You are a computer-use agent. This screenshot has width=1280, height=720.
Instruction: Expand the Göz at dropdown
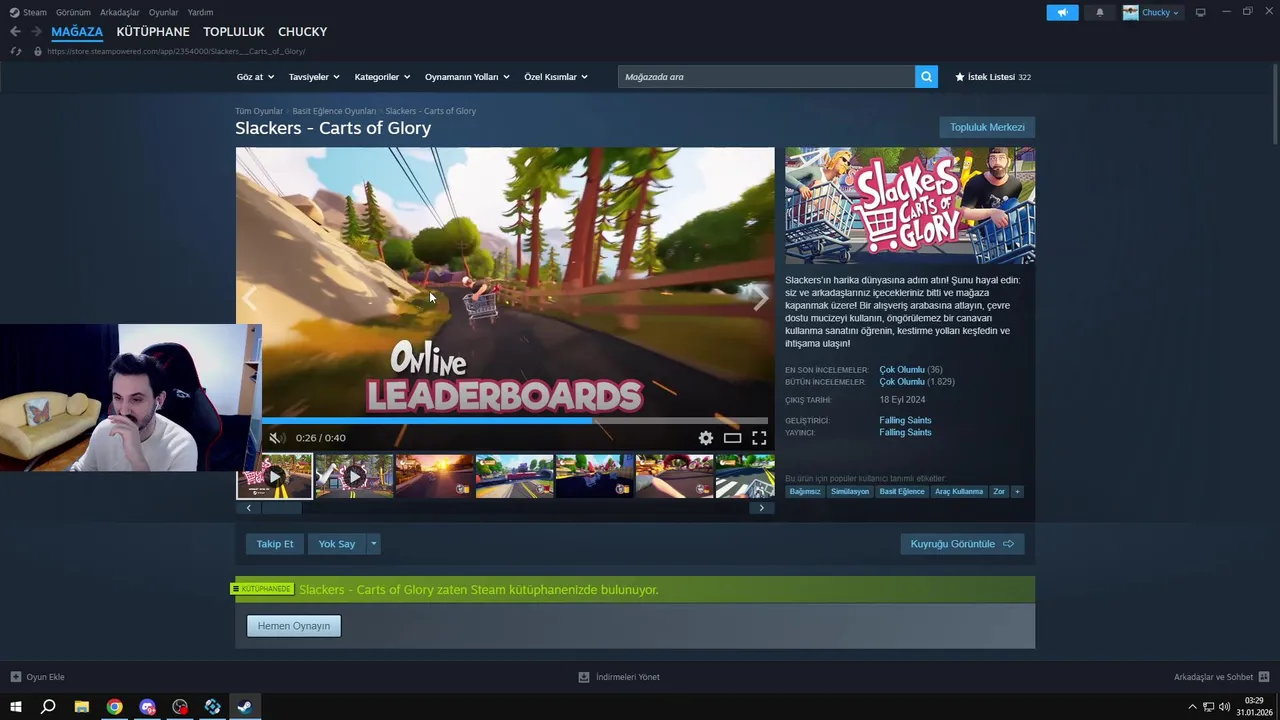tap(255, 77)
